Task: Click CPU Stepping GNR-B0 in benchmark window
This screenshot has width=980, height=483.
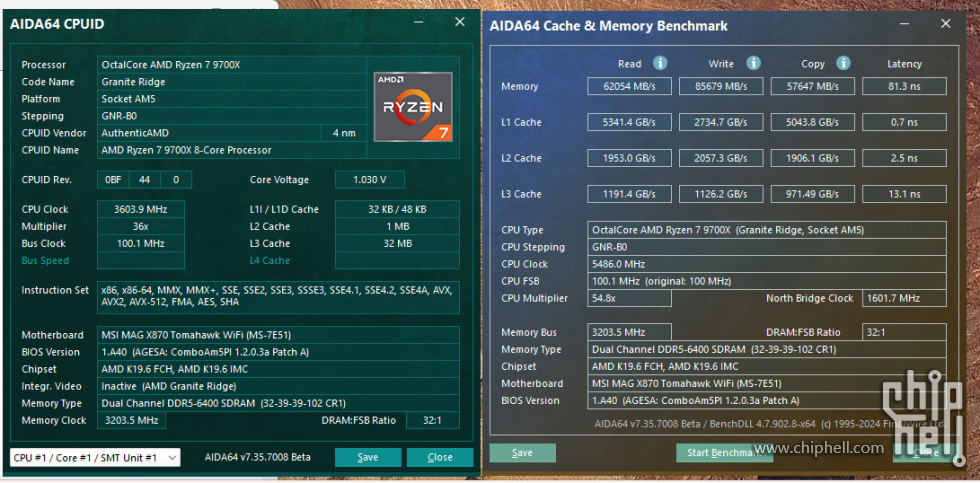Action: coord(767,247)
